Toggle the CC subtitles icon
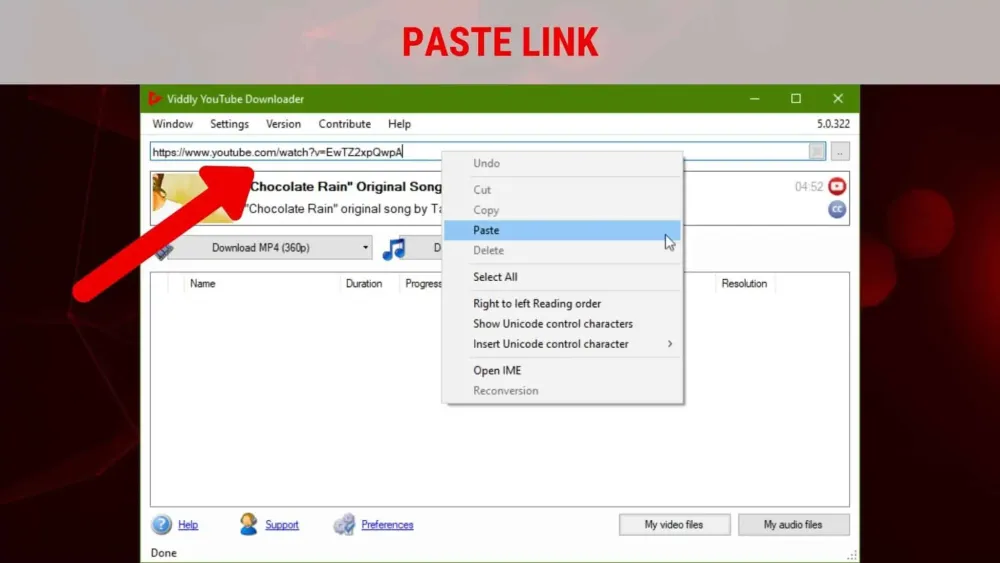This screenshot has width=1000, height=563. 837,209
